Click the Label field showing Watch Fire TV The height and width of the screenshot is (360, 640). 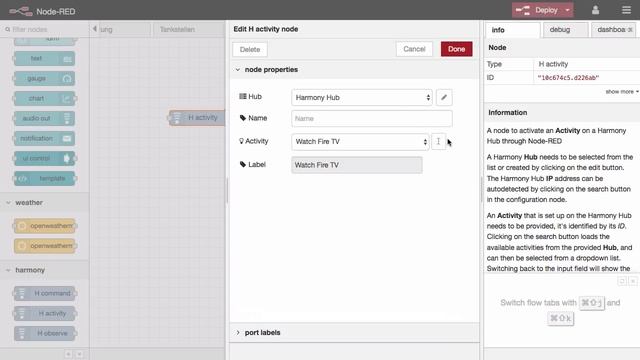357,165
